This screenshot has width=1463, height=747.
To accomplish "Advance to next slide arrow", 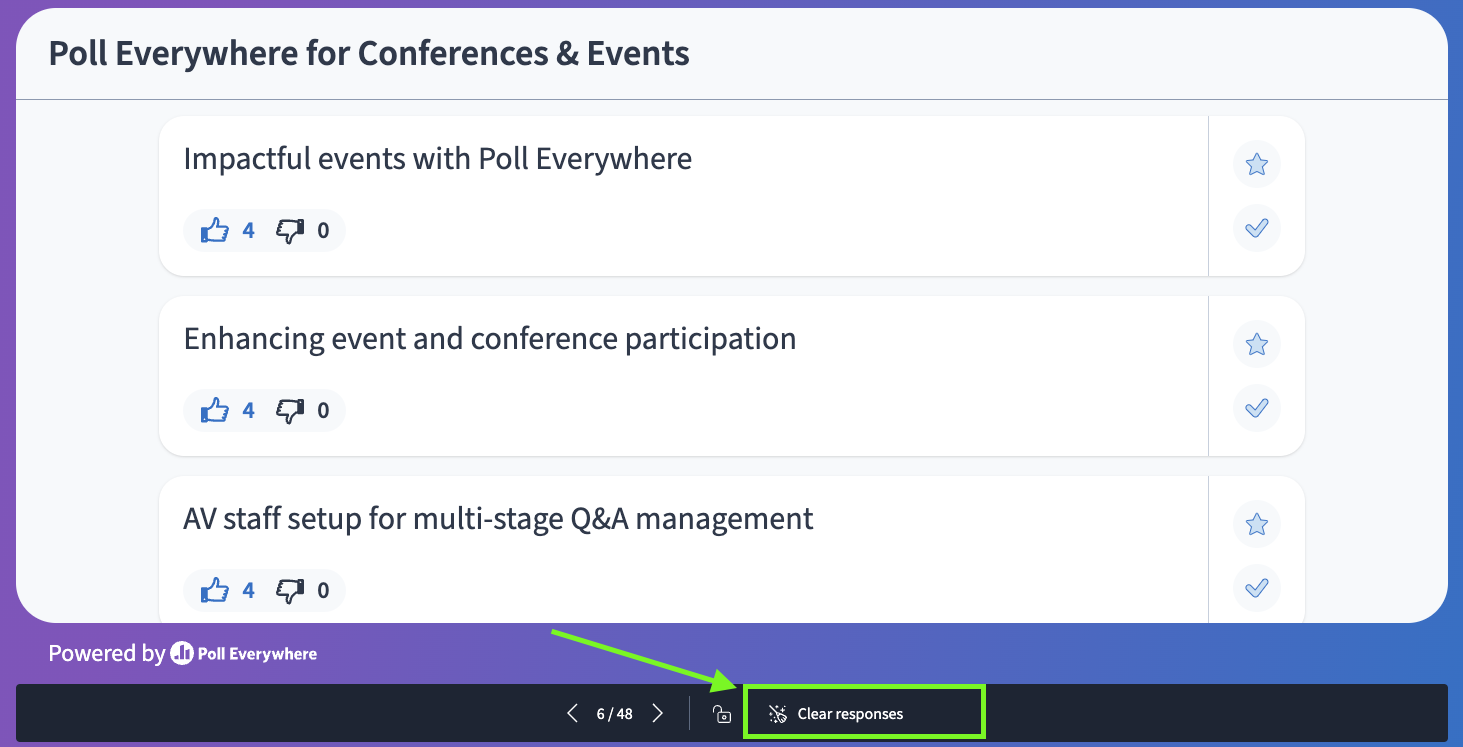I will [657, 713].
